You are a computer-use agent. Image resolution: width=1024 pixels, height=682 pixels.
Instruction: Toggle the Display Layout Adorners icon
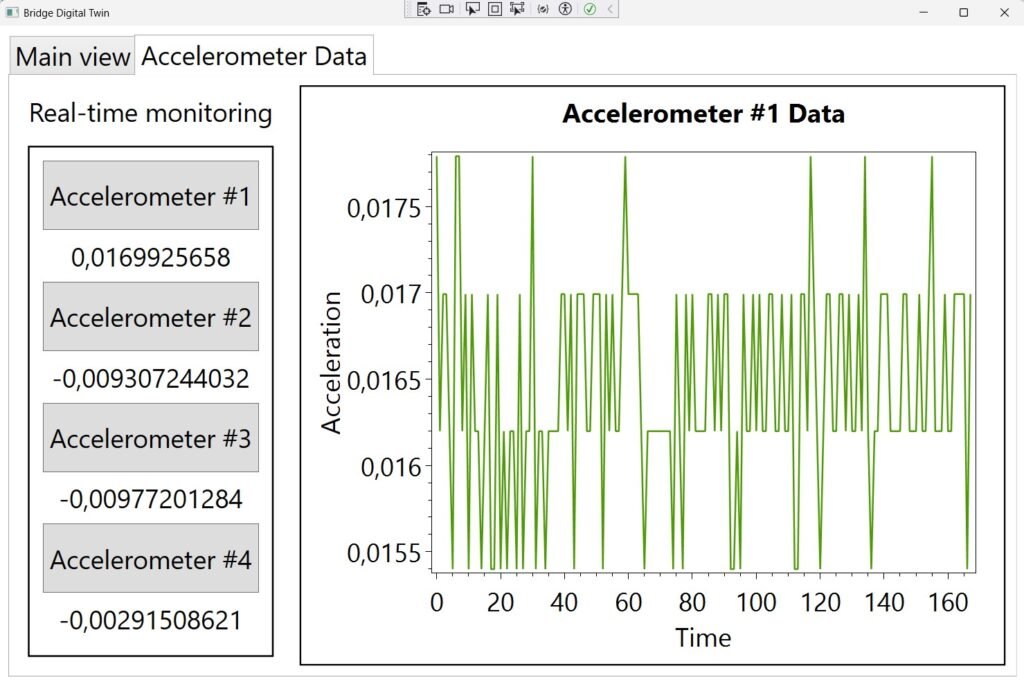point(494,9)
